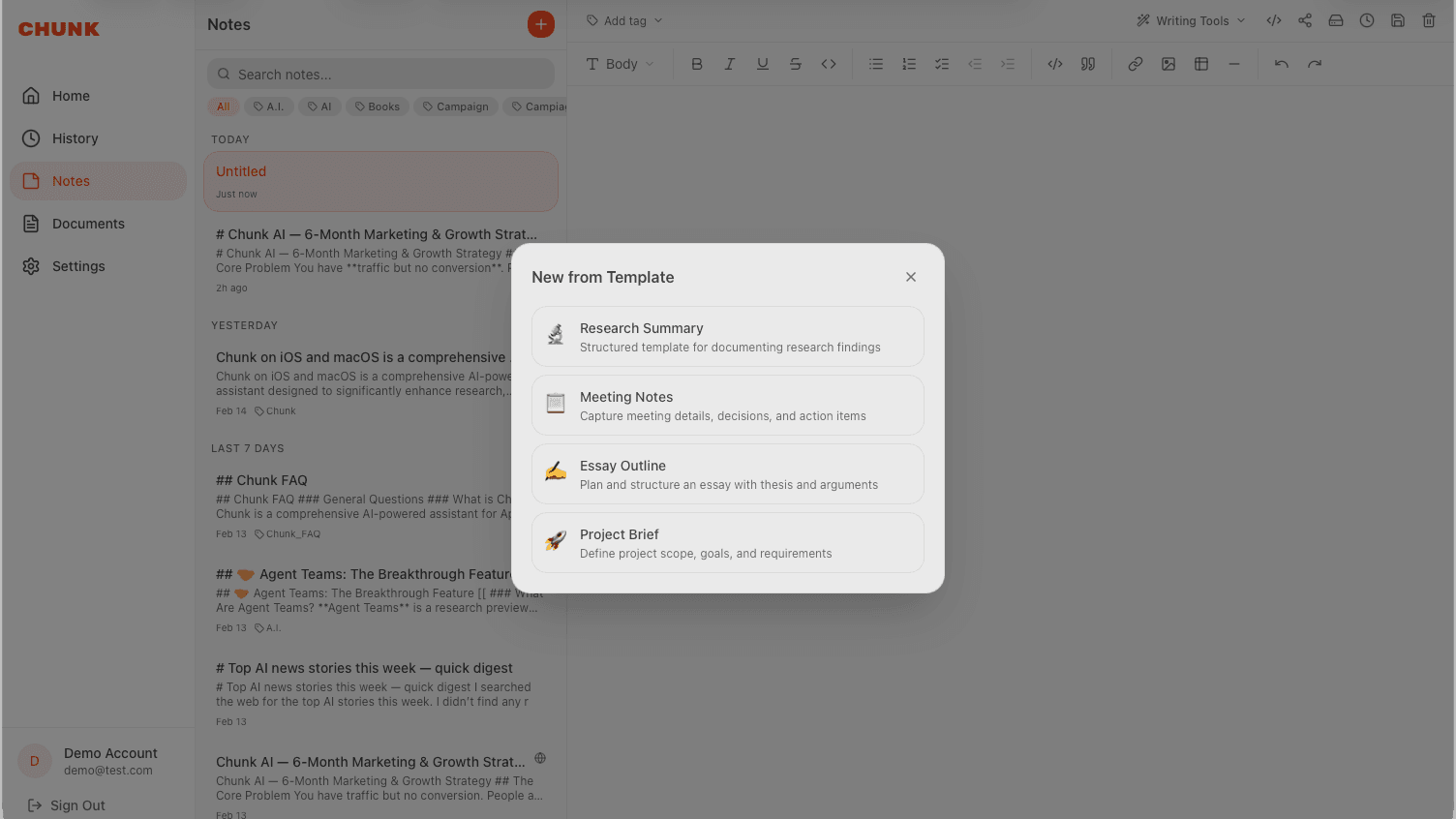
Task: Open the Body text style dropdown
Action: (621, 63)
